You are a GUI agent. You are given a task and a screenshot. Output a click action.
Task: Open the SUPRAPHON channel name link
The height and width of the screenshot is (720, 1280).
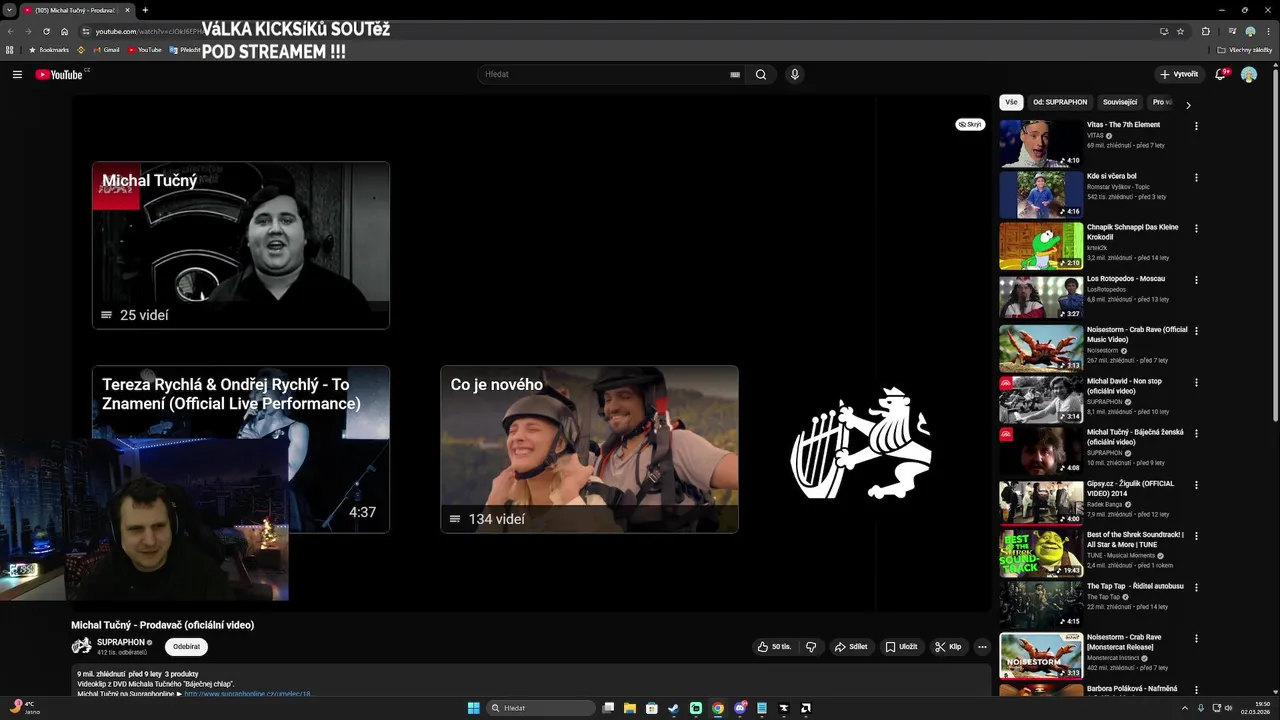(121, 642)
